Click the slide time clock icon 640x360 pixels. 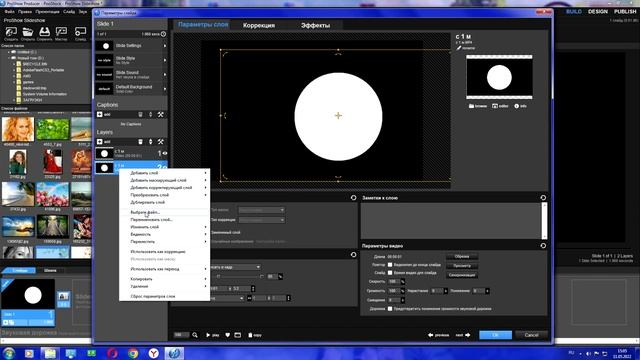pos(163,34)
